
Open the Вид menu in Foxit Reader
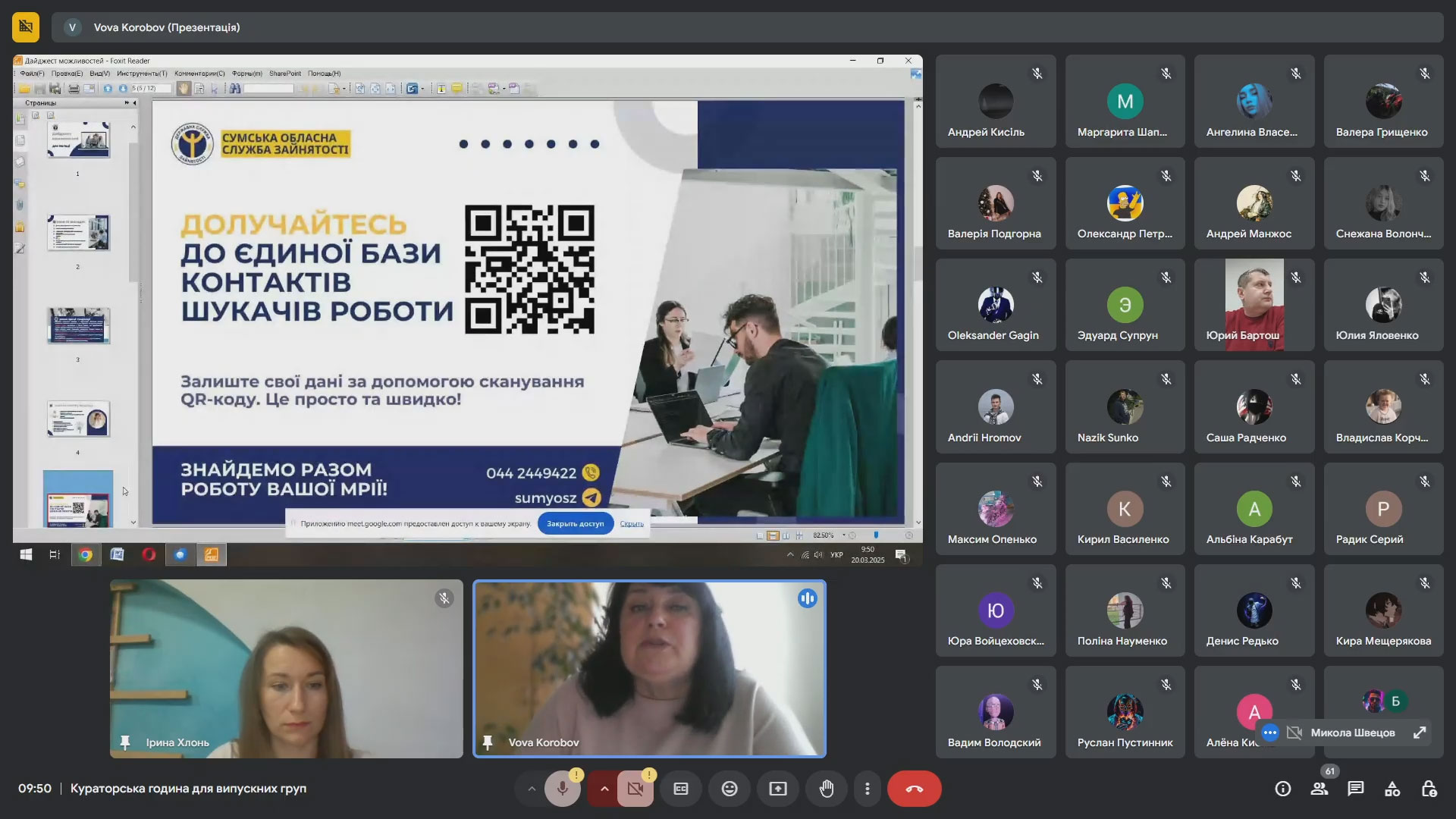(x=99, y=74)
